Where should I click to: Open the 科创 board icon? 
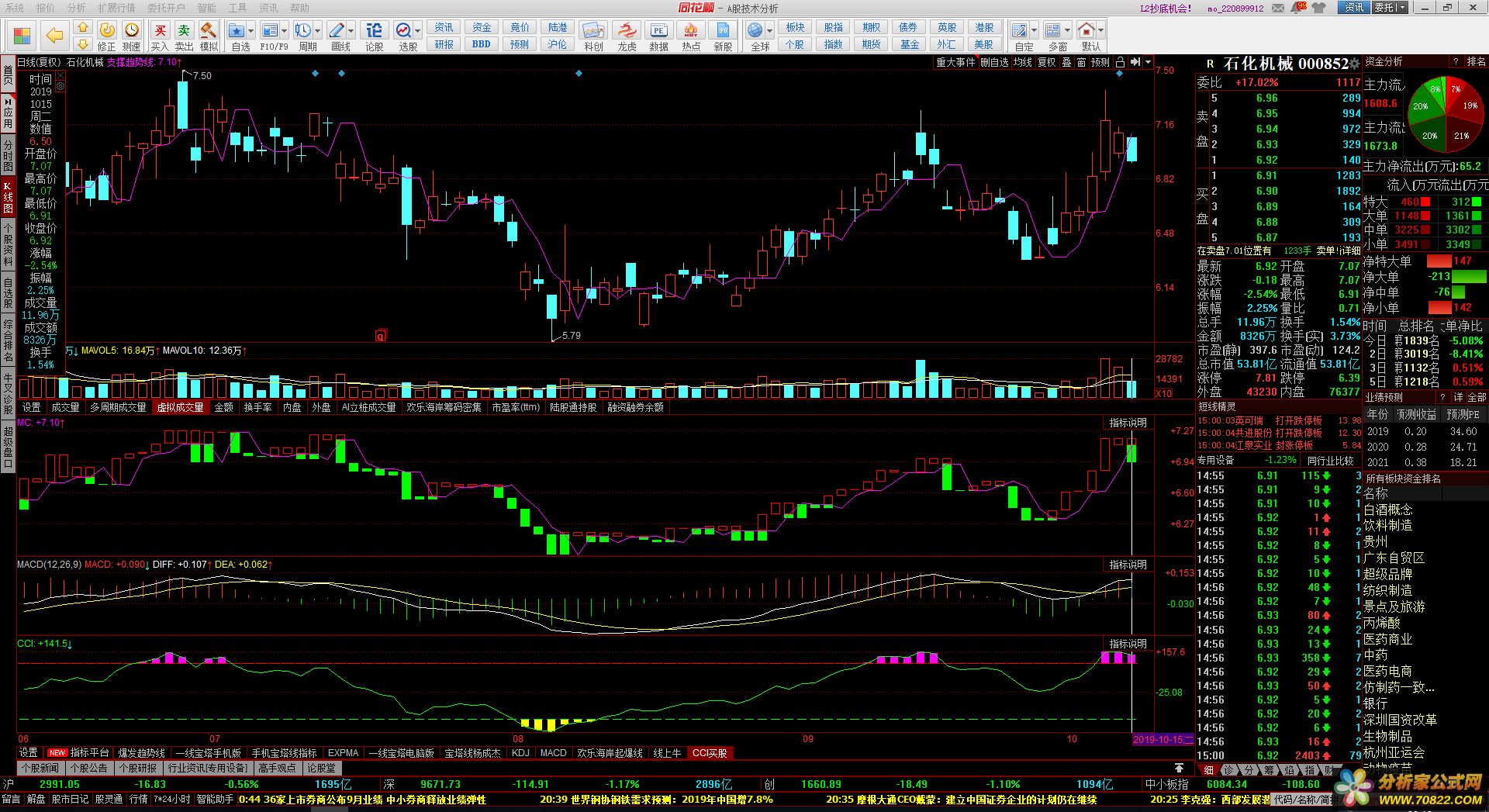pyautogui.click(x=593, y=30)
